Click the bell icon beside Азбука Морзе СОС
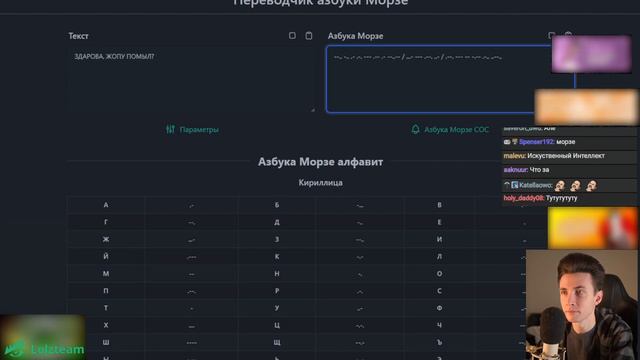 [416, 129]
